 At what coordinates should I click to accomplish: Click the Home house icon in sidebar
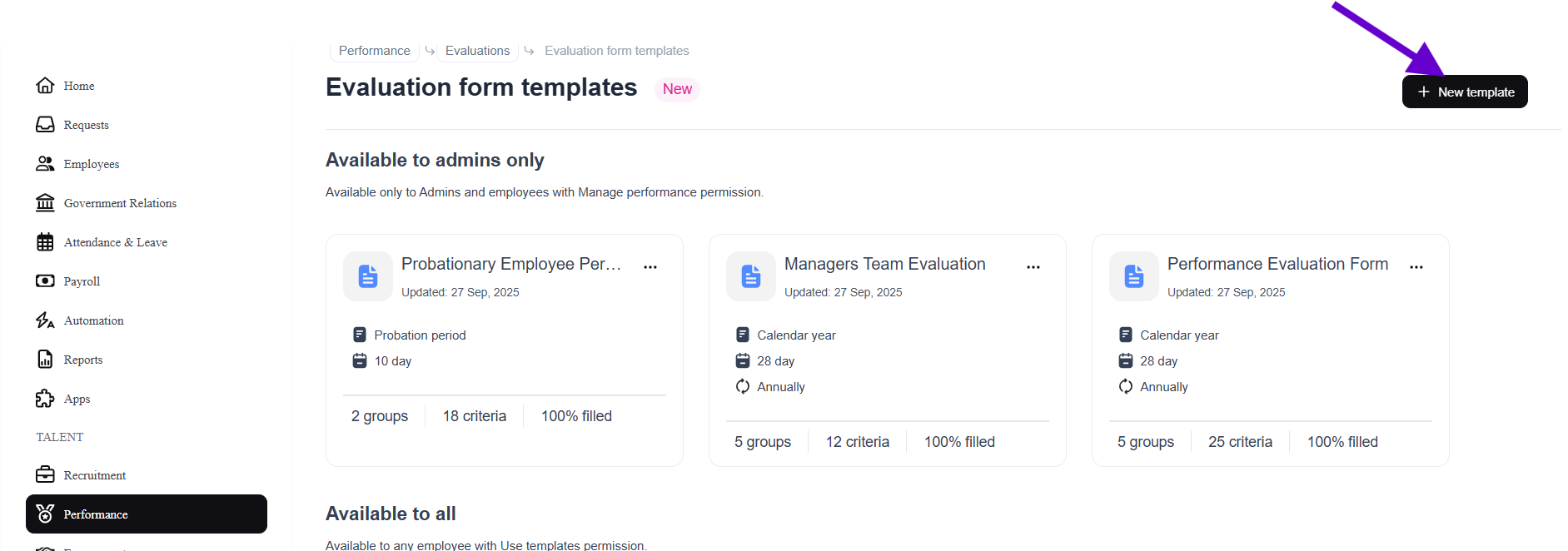(45, 86)
